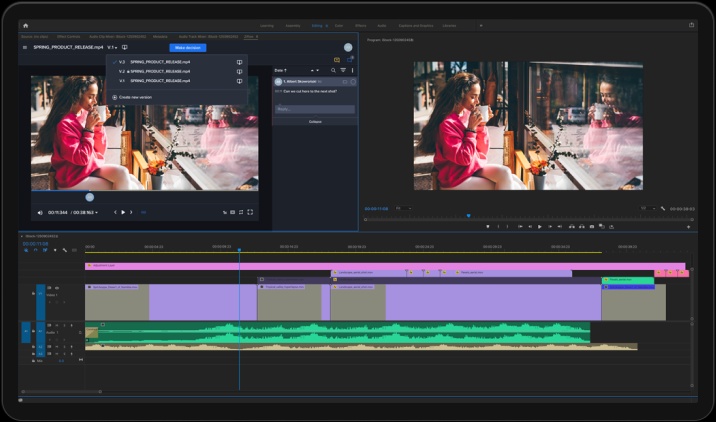Open the Fit zoom level dropdown
716x422 pixels.
tap(403, 208)
